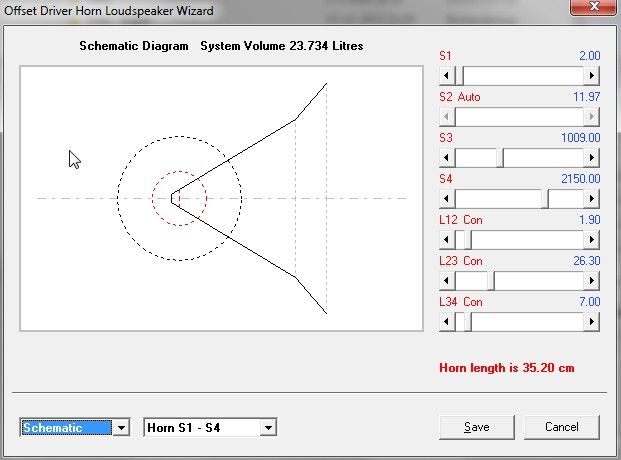This screenshot has width=621, height=460.
Task: Close the Offset Driver Horn Wizard window
Action: 594,6
